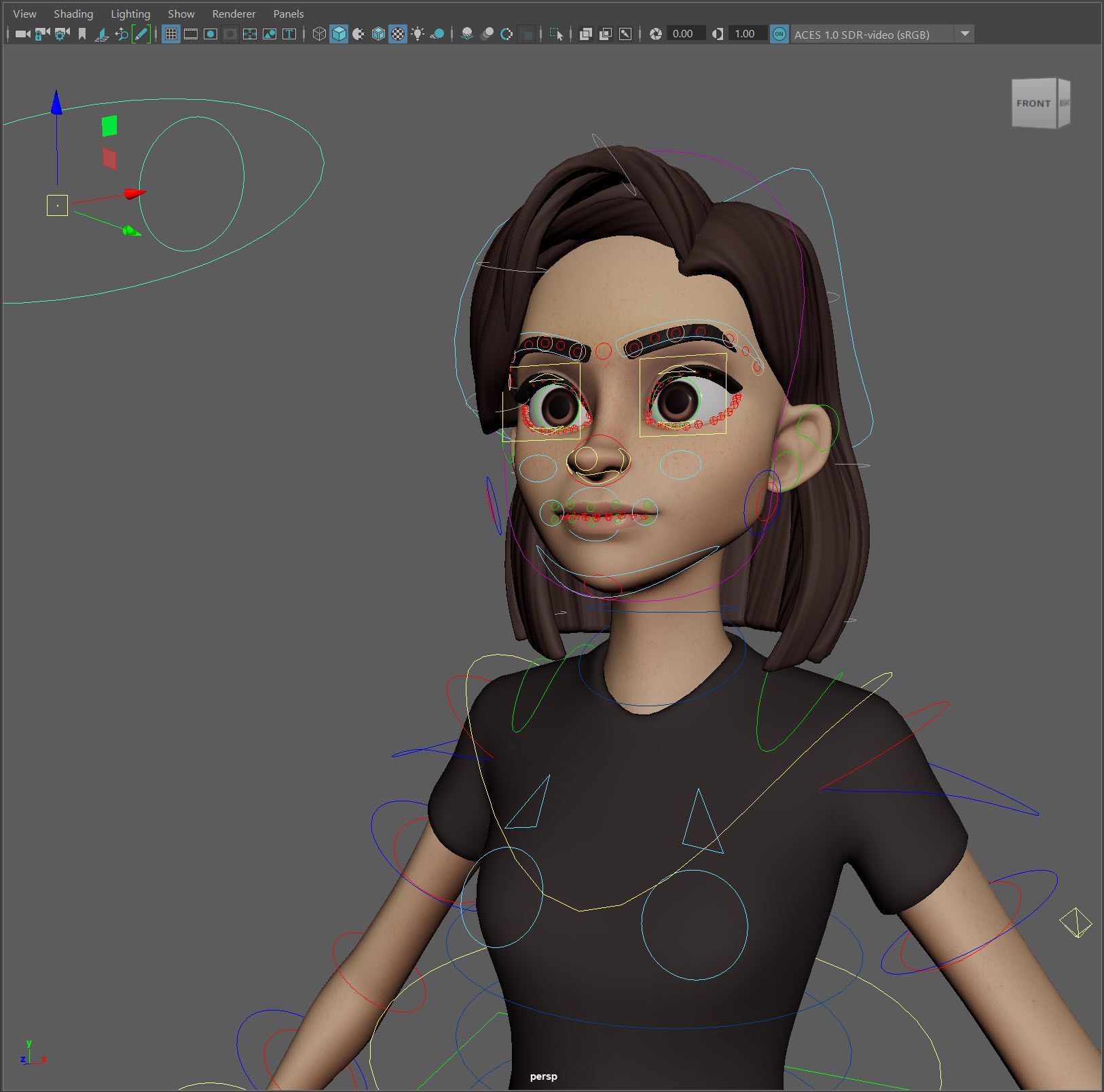Screen dimensions: 1104x1092
Task: Click the Lock Camera icon
Action: pyautogui.click(x=42, y=34)
